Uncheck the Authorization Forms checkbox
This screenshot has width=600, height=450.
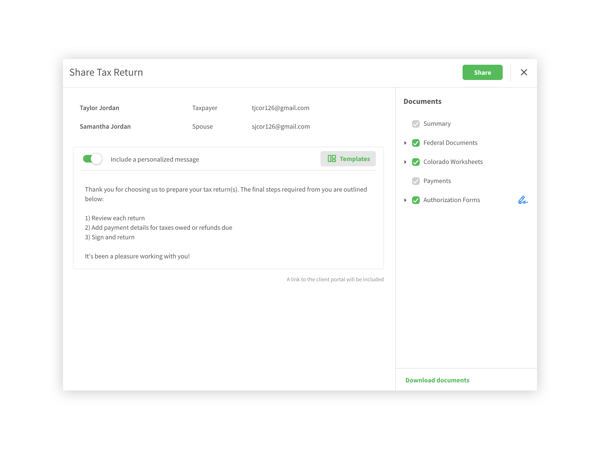click(416, 200)
